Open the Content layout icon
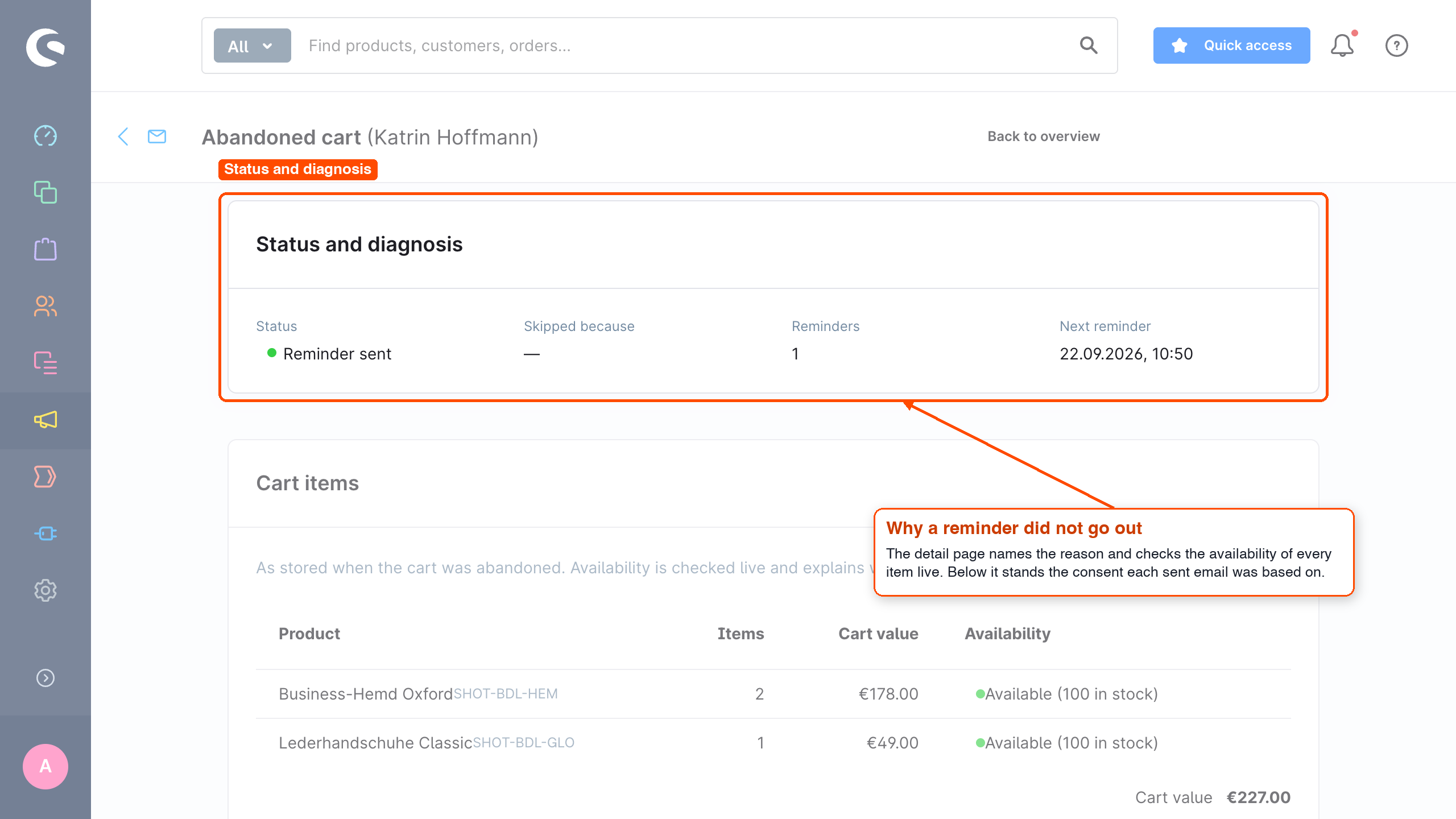1456x819 pixels. point(45,363)
